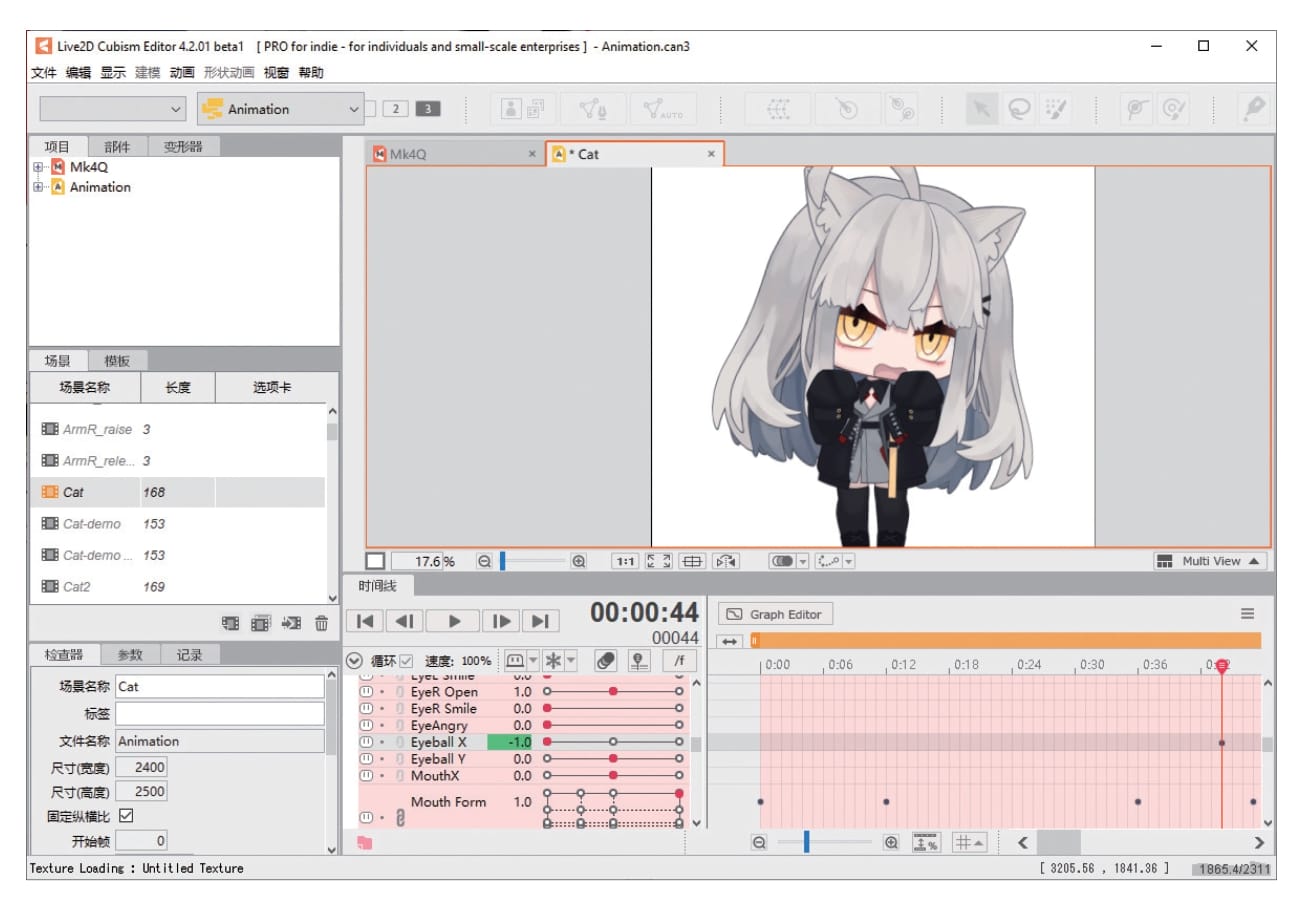Click the timeline fit-width arrows icon
The height and width of the screenshot is (899, 1302).
tap(730, 641)
